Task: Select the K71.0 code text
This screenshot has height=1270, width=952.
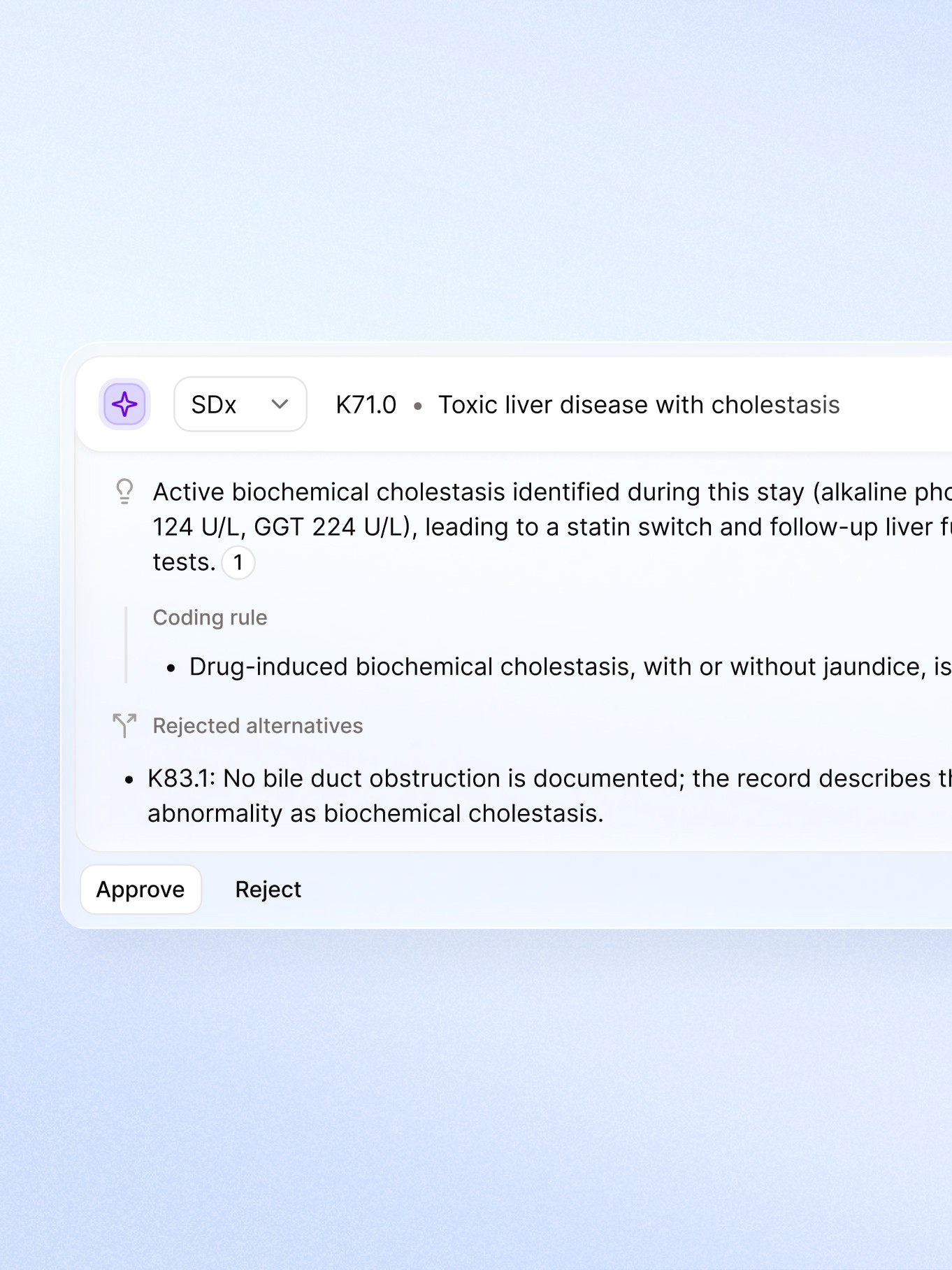Action: point(366,405)
